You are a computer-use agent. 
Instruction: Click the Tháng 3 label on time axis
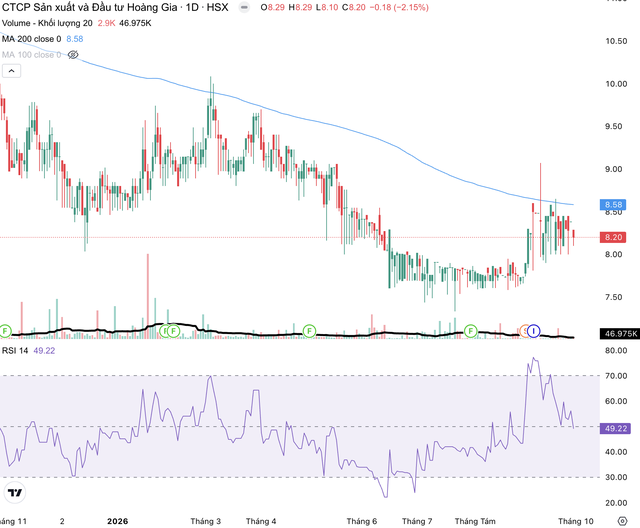click(x=206, y=521)
